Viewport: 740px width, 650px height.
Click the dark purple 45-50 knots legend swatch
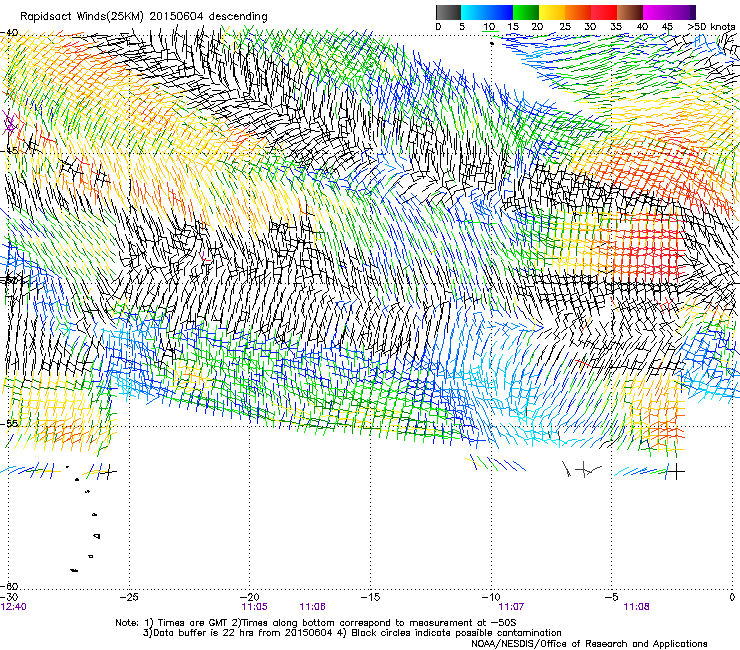(682, 12)
